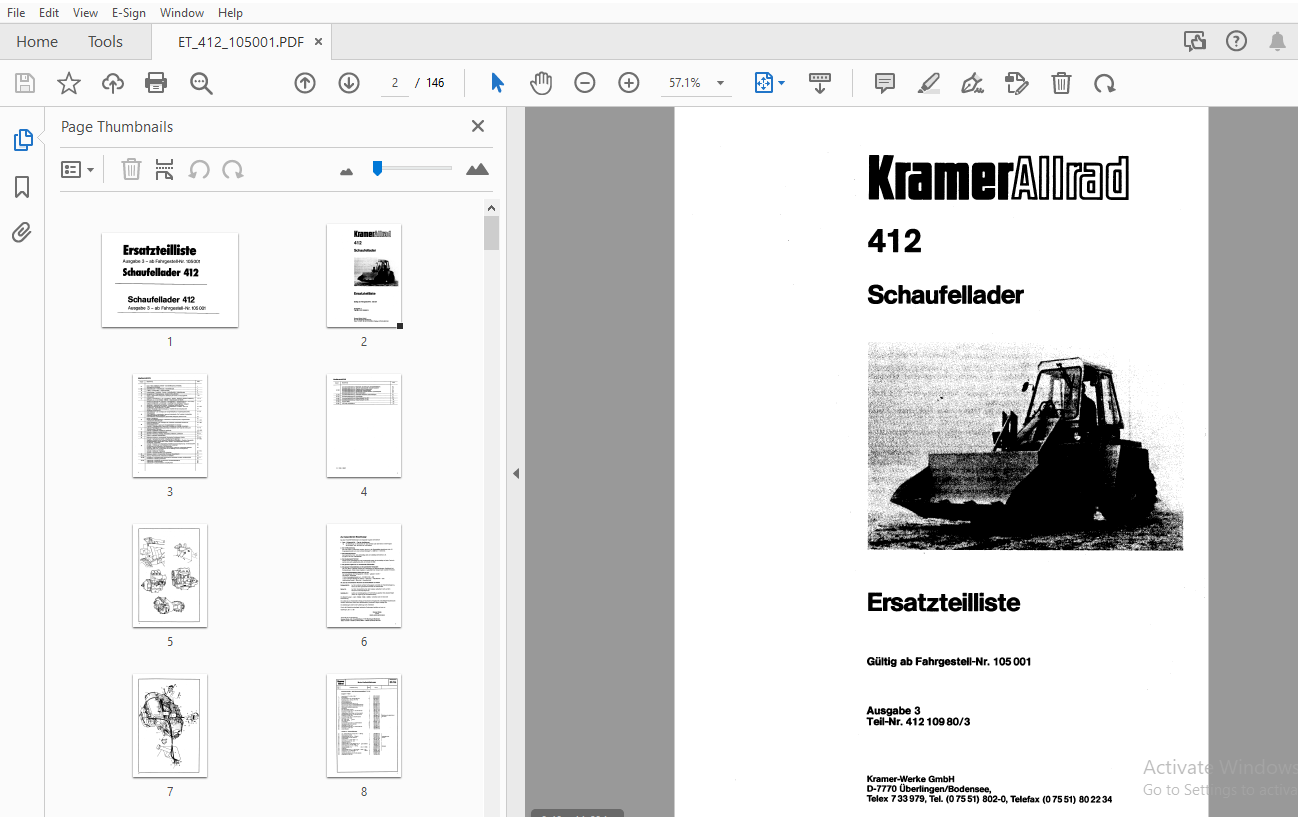This screenshot has width=1298, height=817.
Task: Print the document via printer icon
Action: (x=156, y=83)
